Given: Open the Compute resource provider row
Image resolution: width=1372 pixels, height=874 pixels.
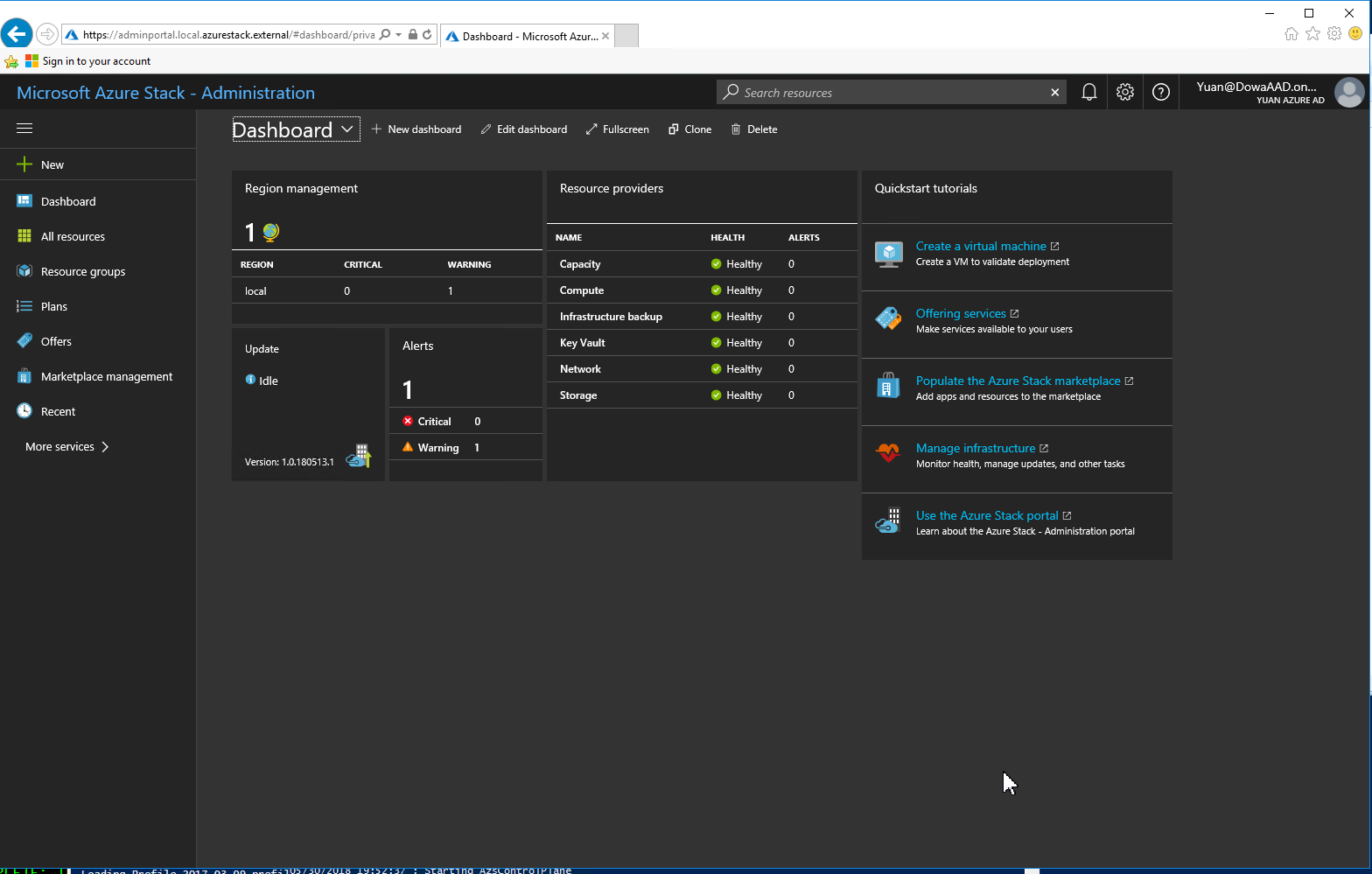Looking at the screenshot, I should pyautogui.click(x=702, y=290).
